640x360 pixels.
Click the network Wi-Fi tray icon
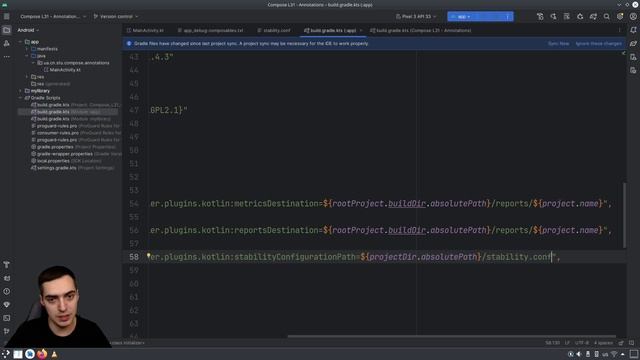pos(613,354)
